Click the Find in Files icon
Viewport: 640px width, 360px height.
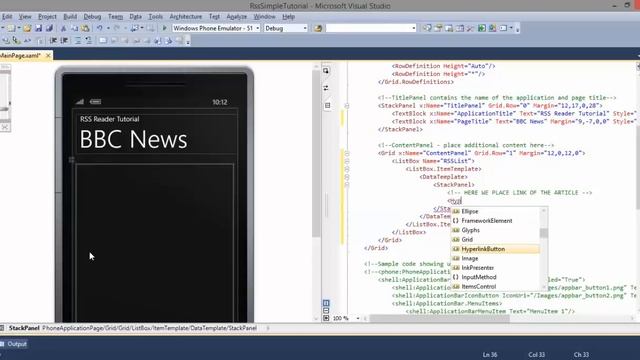coord(318,28)
